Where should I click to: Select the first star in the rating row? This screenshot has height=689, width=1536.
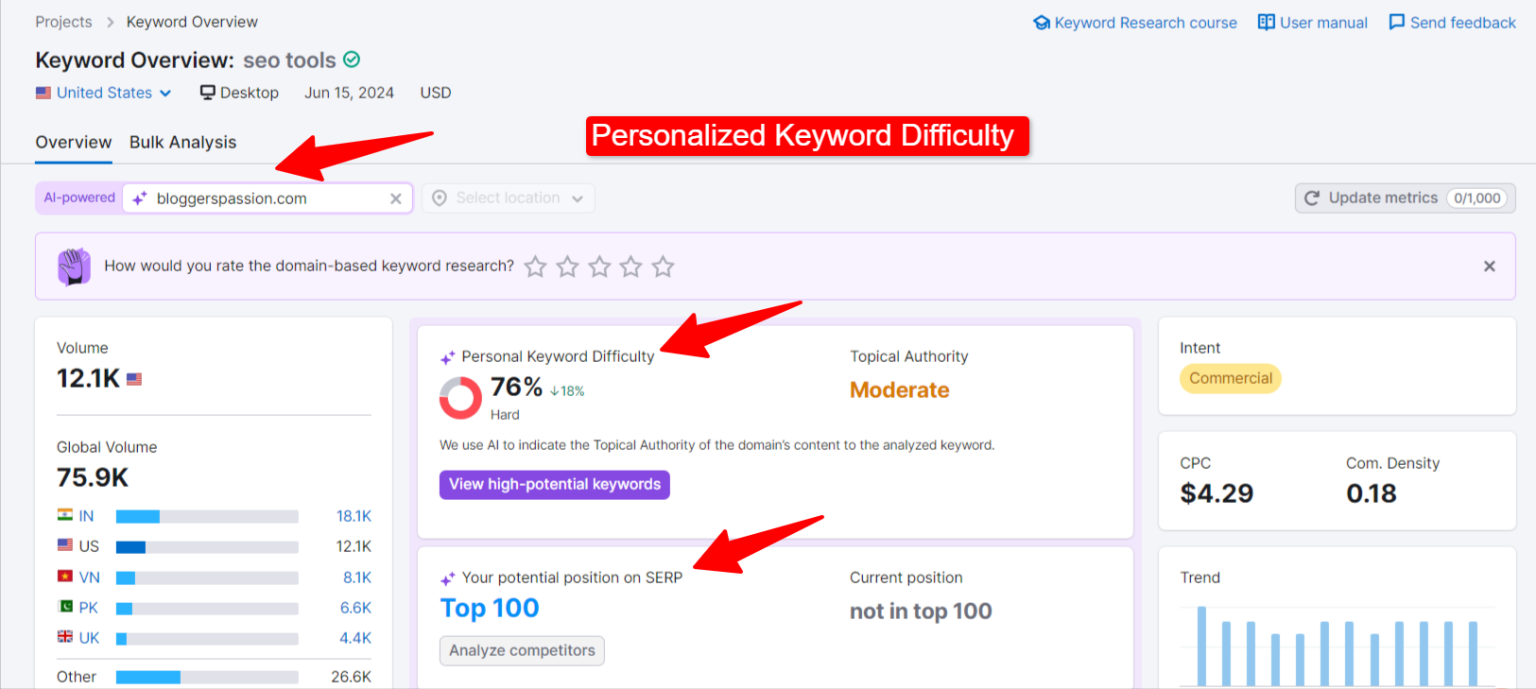pos(535,266)
